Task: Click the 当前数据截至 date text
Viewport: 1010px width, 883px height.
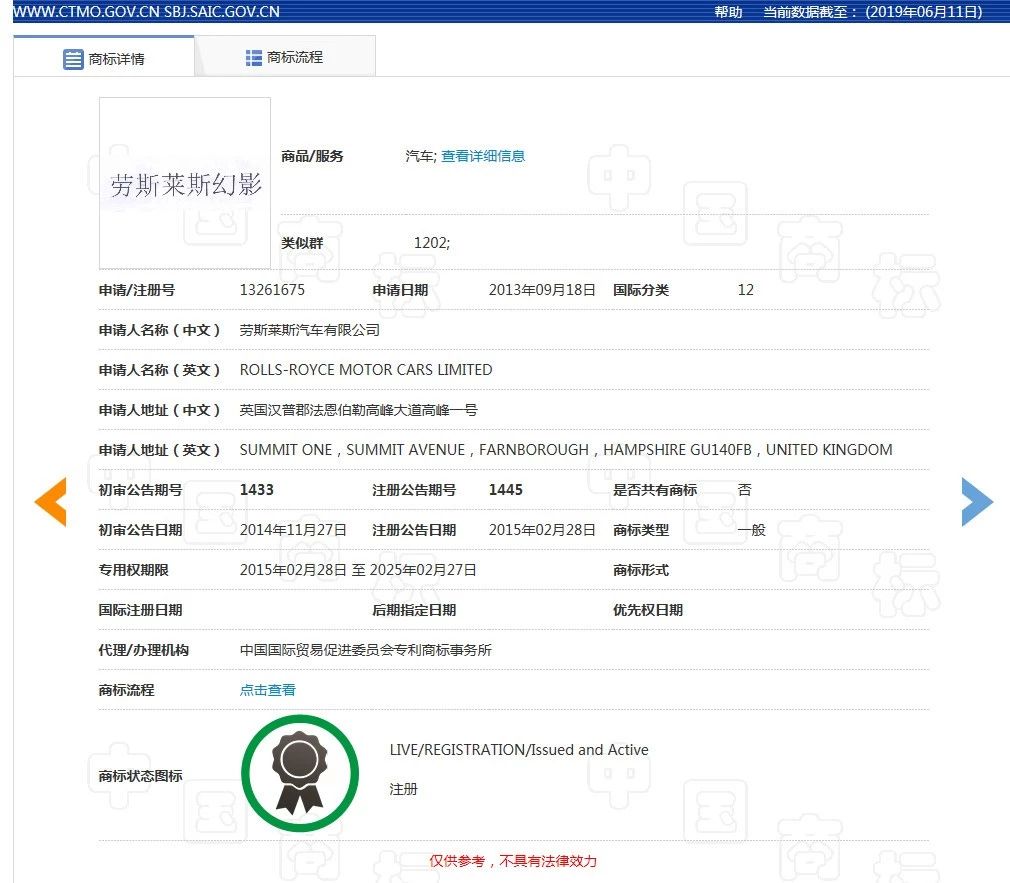Action: point(872,12)
